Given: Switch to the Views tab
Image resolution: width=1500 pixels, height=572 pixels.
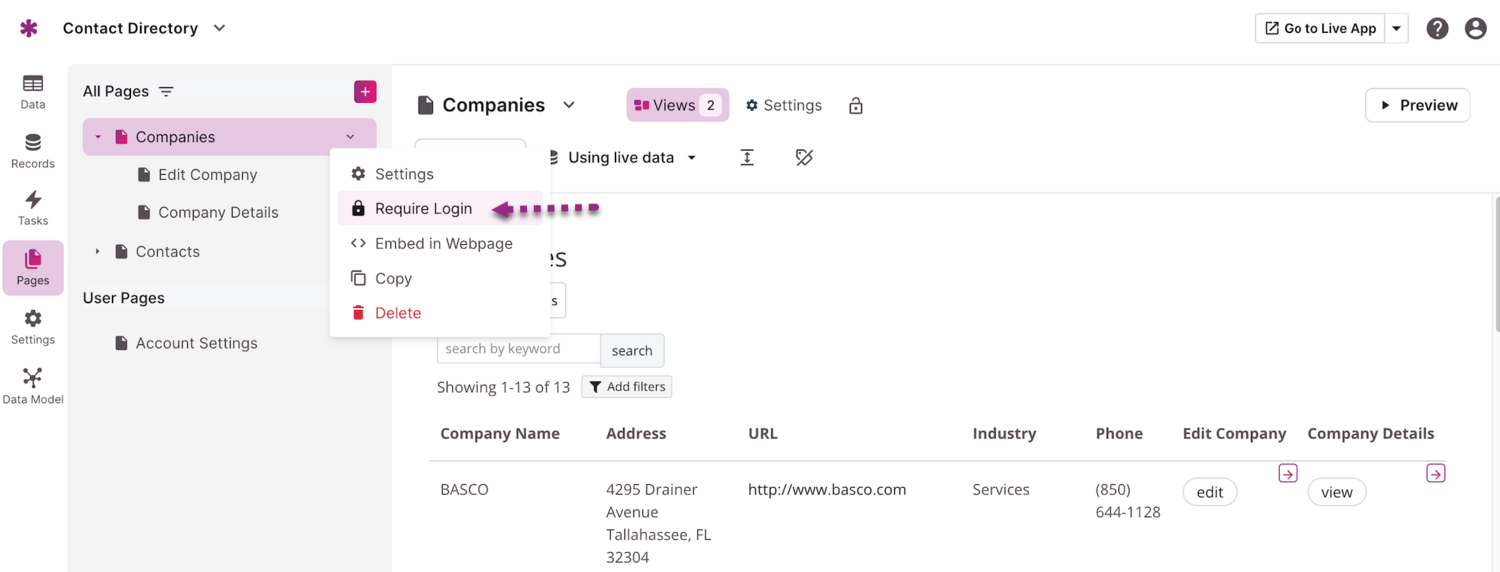Looking at the screenshot, I should click(677, 105).
